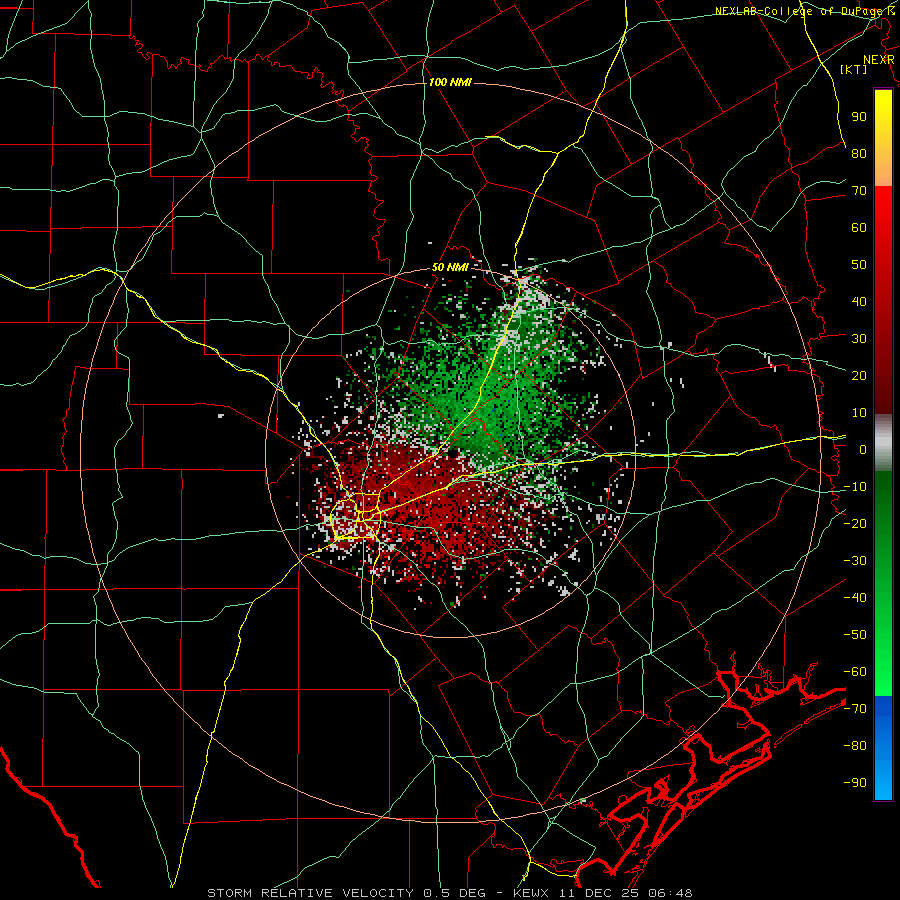Viewport: 900px width, 900px height.
Task: Click the -10 value on velocity scale
Action: click(855, 487)
